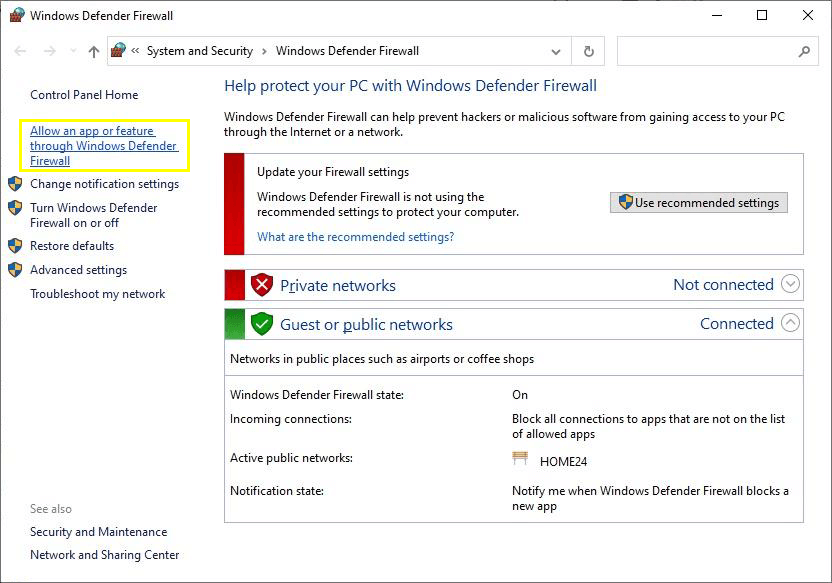Click Network and Sharing Center under See also
Screen dimensions: 832x583
(x=104, y=554)
